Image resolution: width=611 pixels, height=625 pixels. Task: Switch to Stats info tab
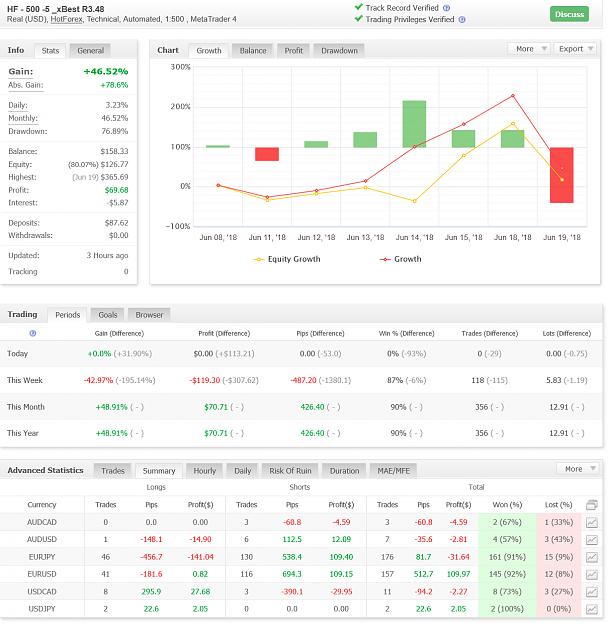[50, 51]
